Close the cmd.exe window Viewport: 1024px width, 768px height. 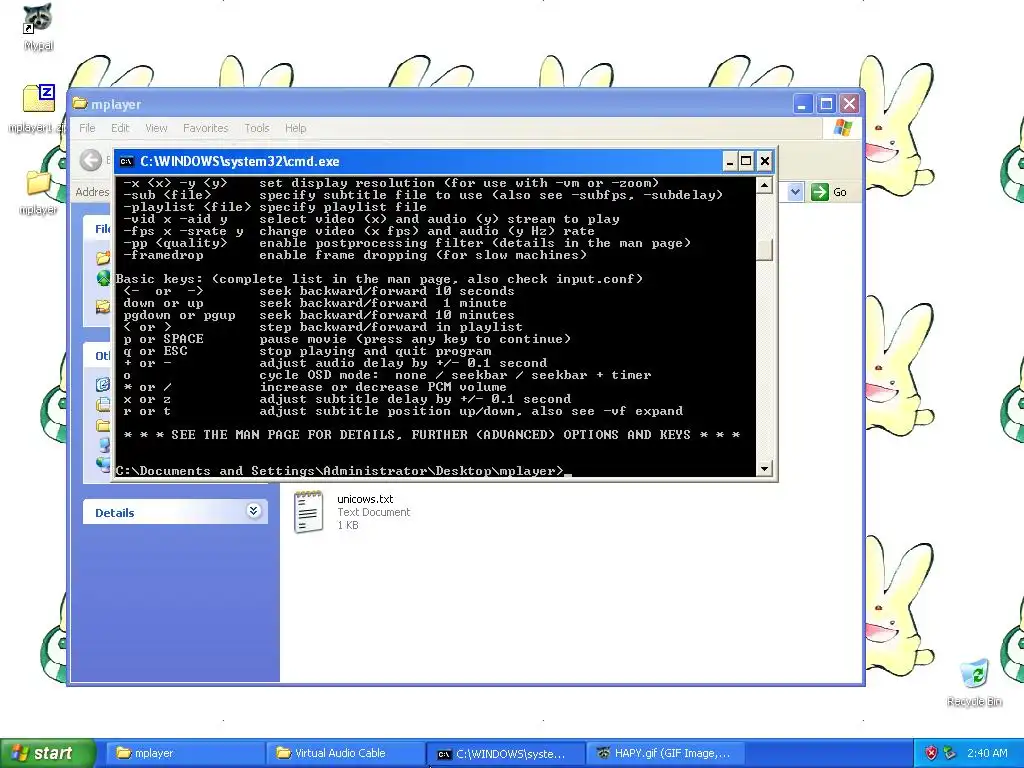coord(765,161)
